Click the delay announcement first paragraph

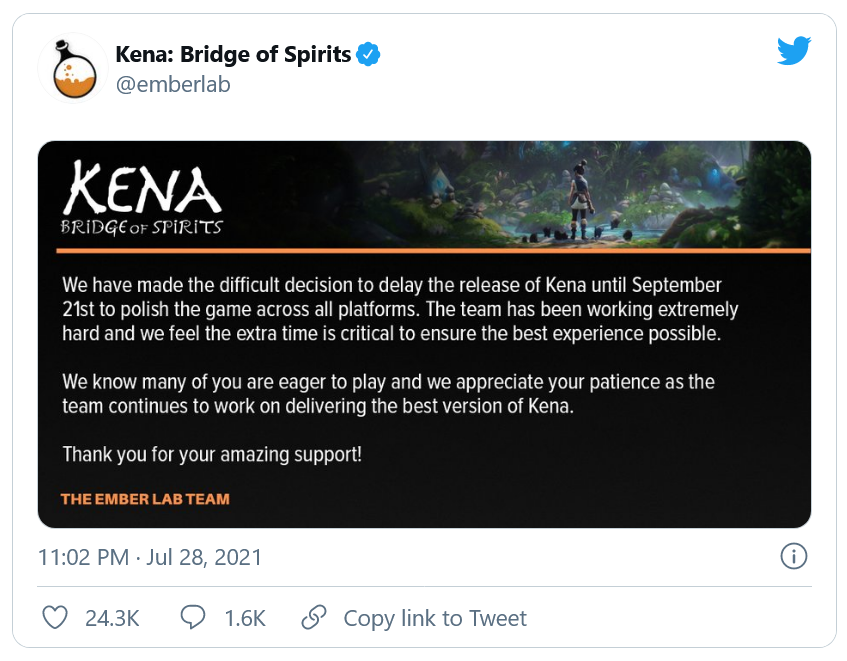[400, 309]
